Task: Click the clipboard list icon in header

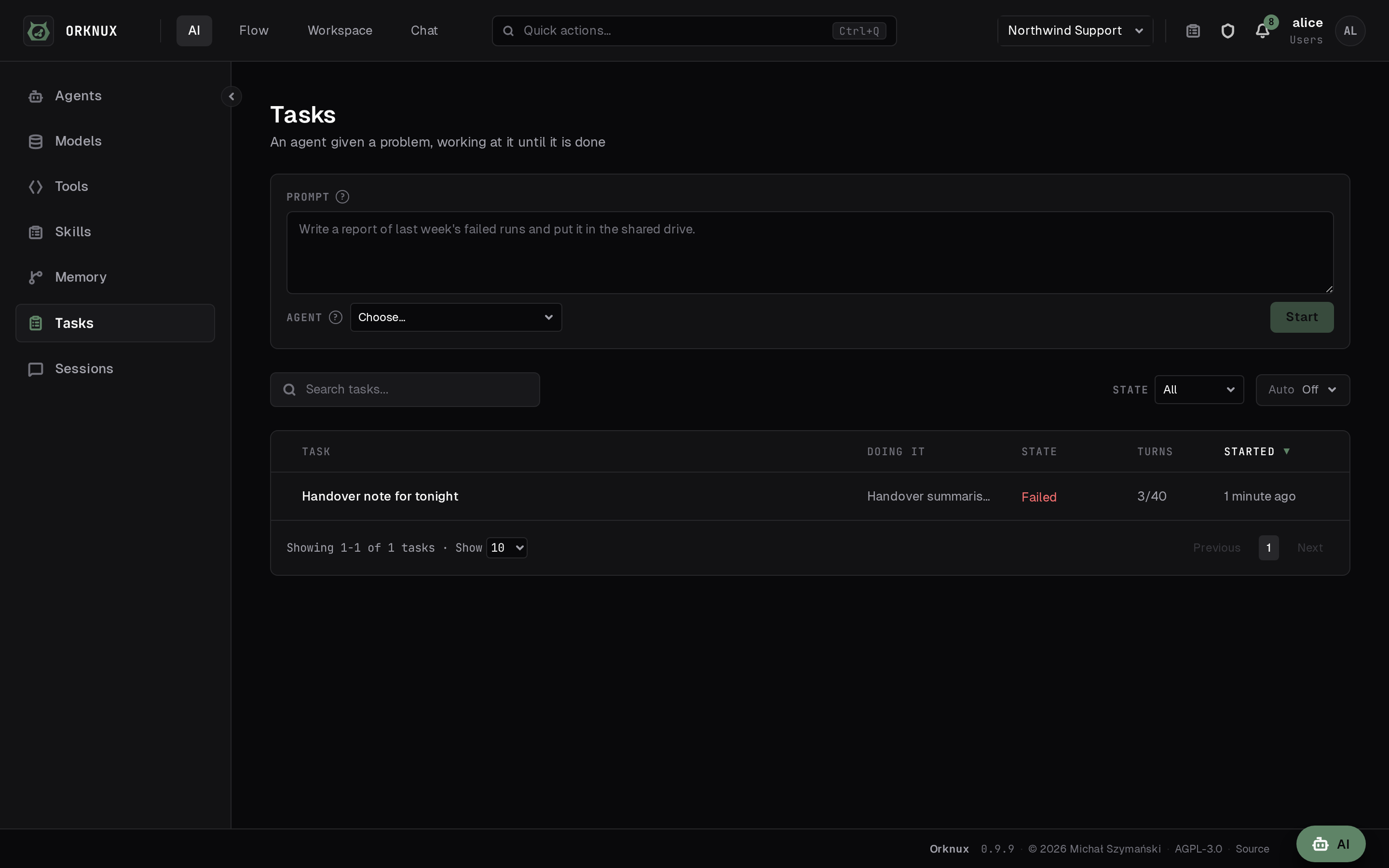Action: coord(1193,30)
